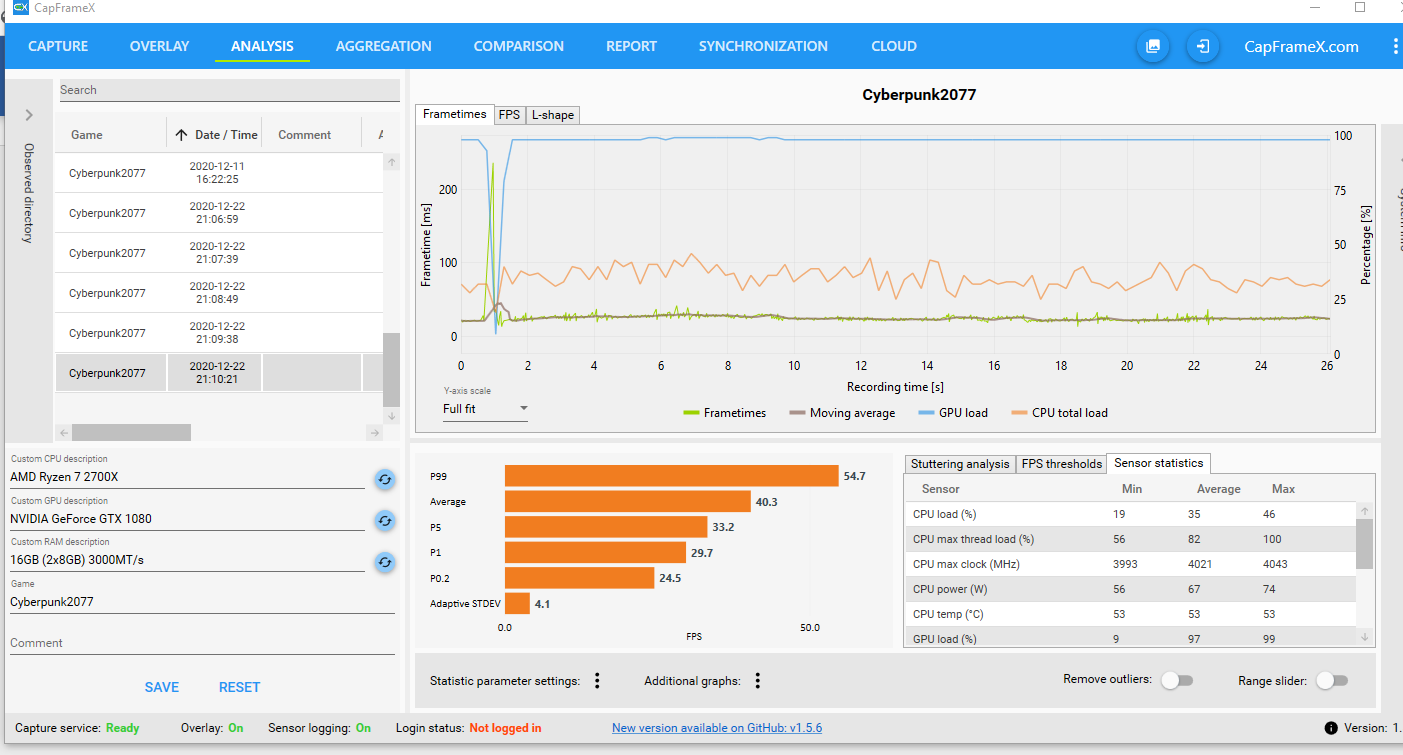The height and width of the screenshot is (755, 1403).
Task: Click the Search input field
Action: point(229,90)
